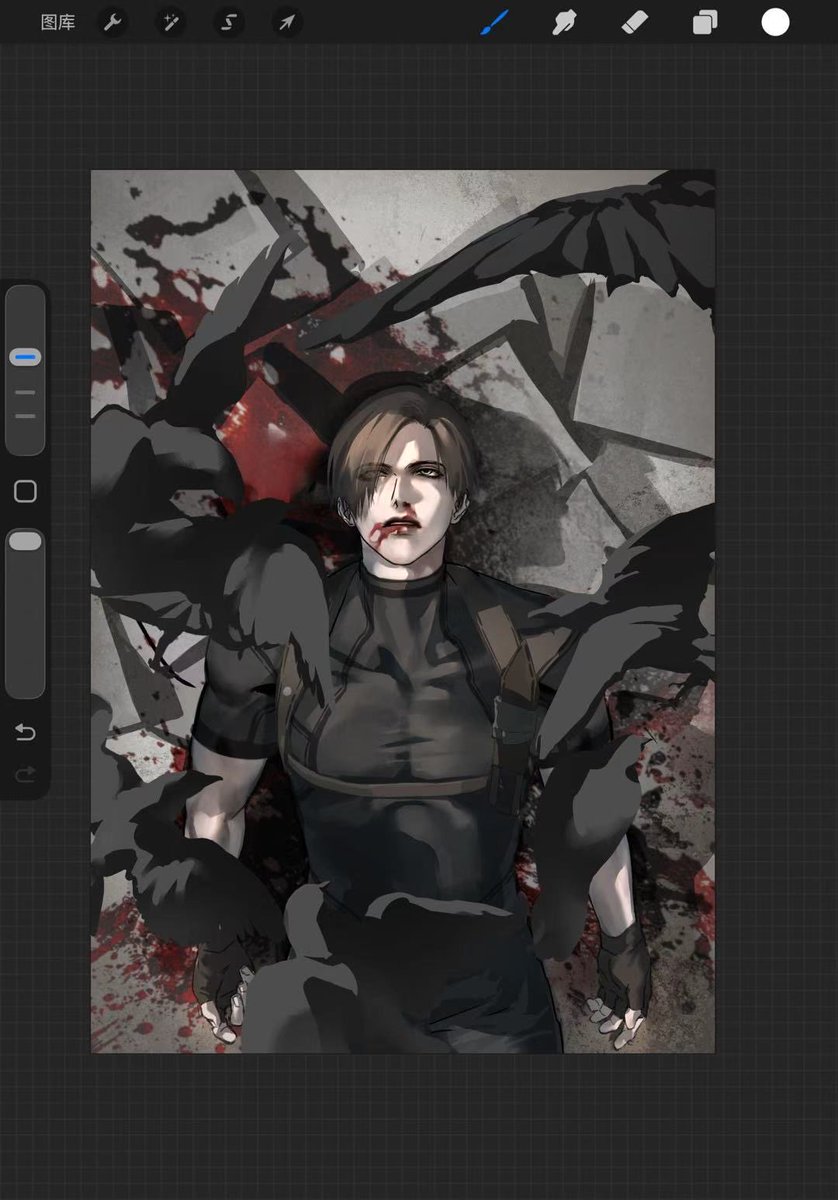Open the 图库 gallery
Viewport: 838px width, 1200px height.
[x=57, y=22]
